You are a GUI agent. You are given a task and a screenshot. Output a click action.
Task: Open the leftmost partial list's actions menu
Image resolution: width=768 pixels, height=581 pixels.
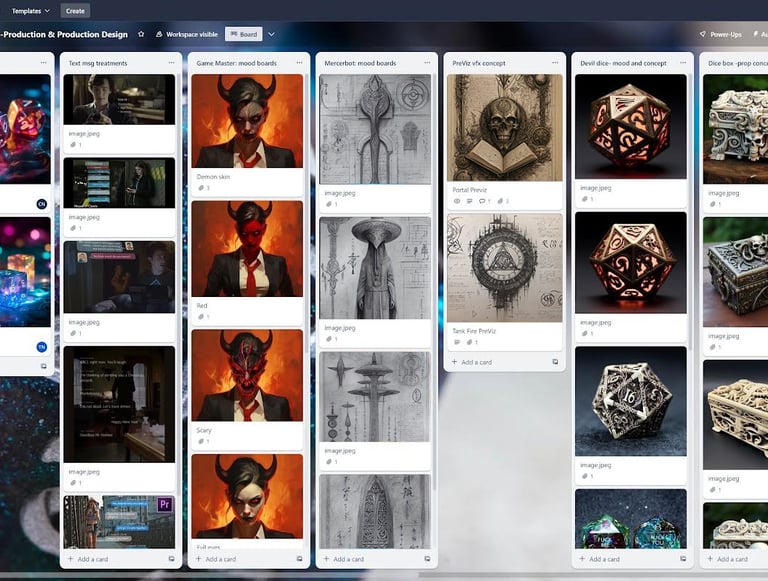(x=43, y=63)
